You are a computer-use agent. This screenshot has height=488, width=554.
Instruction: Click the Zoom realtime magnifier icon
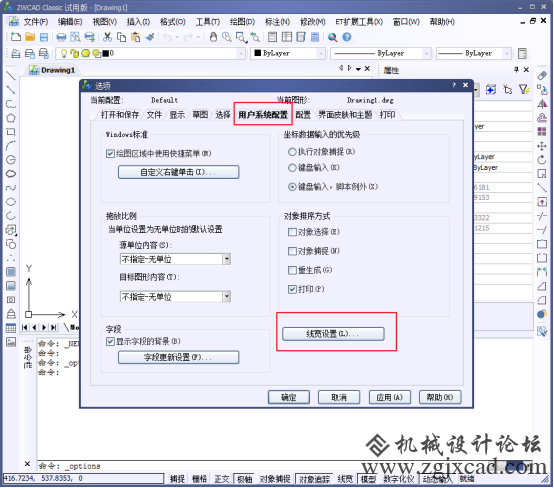pyautogui.click(x=227, y=37)
